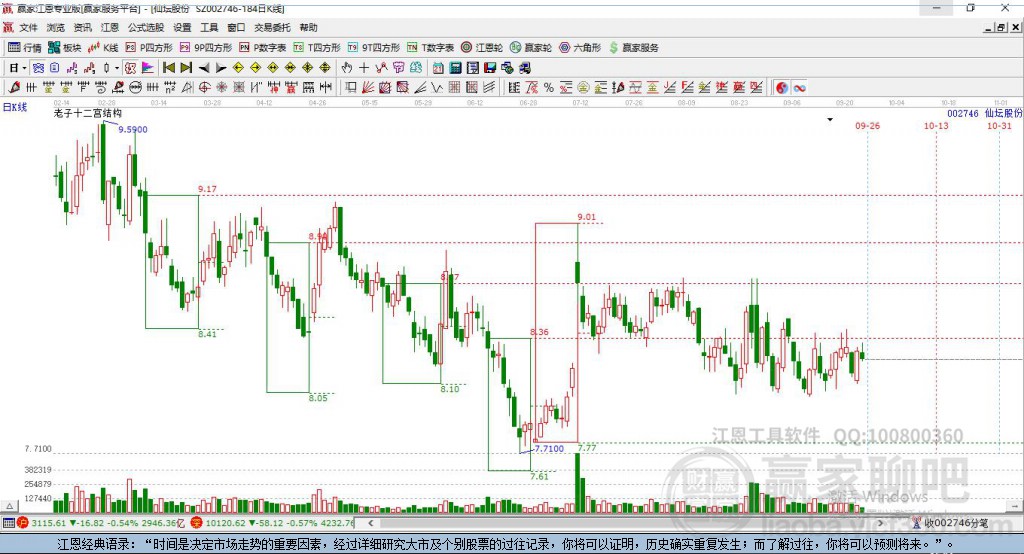The image size is (1024, 554).
Task: Open the 江恩轮 Gann wheel
Action: (x=481, y=48)
